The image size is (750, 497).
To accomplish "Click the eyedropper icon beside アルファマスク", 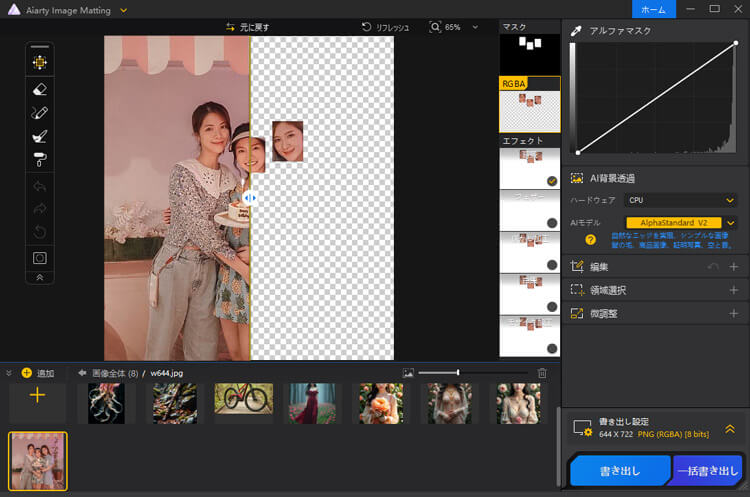I will point(576,31).
